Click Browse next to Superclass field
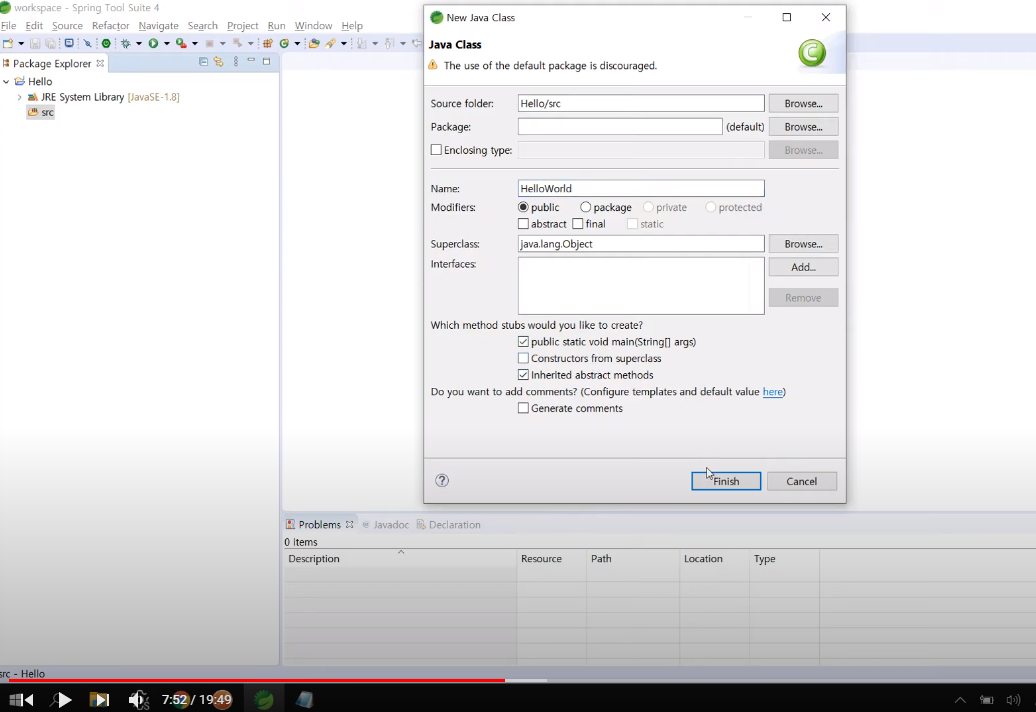Screen dimensions: 1036x712 click(803, 244)
